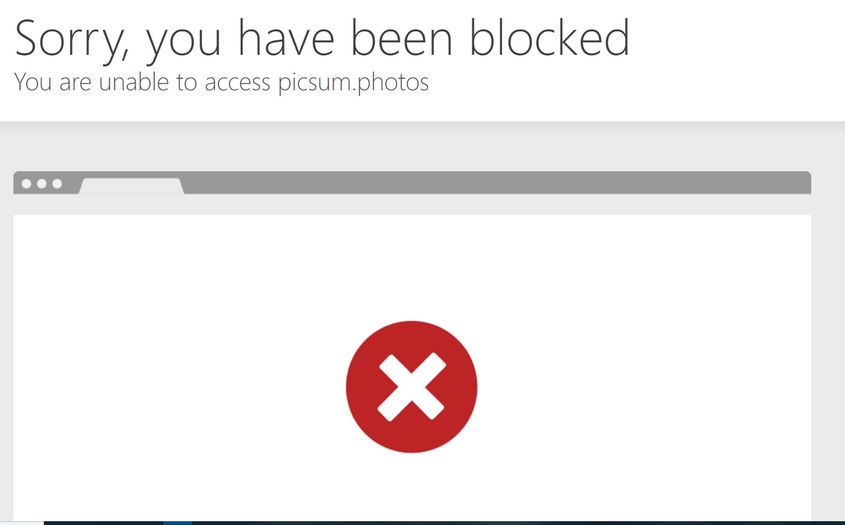Click the "Sorry, you have been blocked" heading
845x525 pixels.
coord(322,39)
